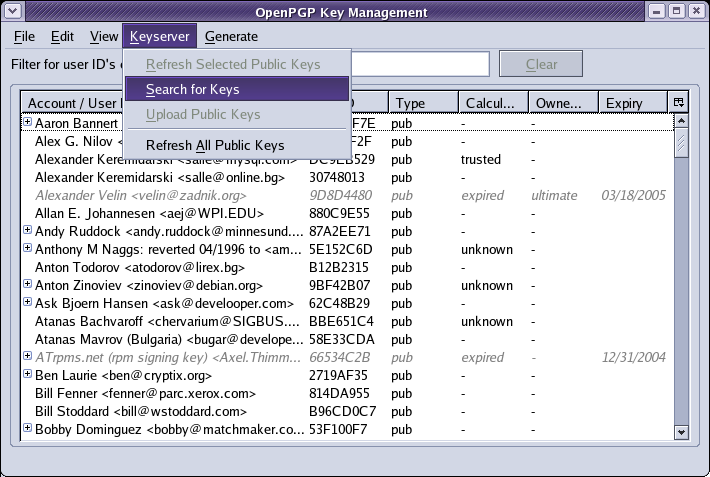The height and width of the screenshot is (477, 710).
Task: Click key ID 87A2EE71
Action: point(340,231)
